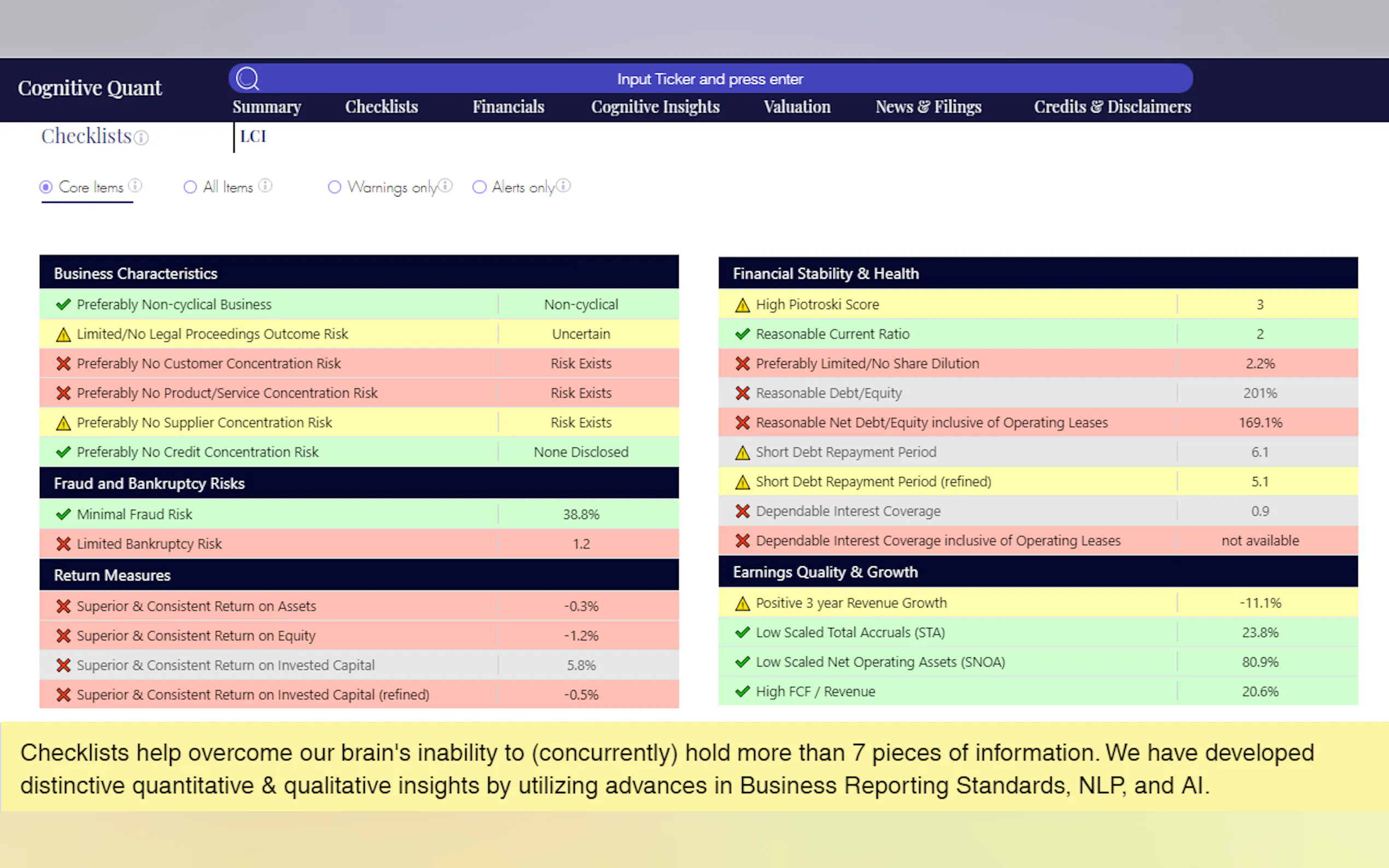Image resolution: width=1389 pixels, height=868 pixels.
Task: Click the search magnifier icon
Action: coord(248,79)
